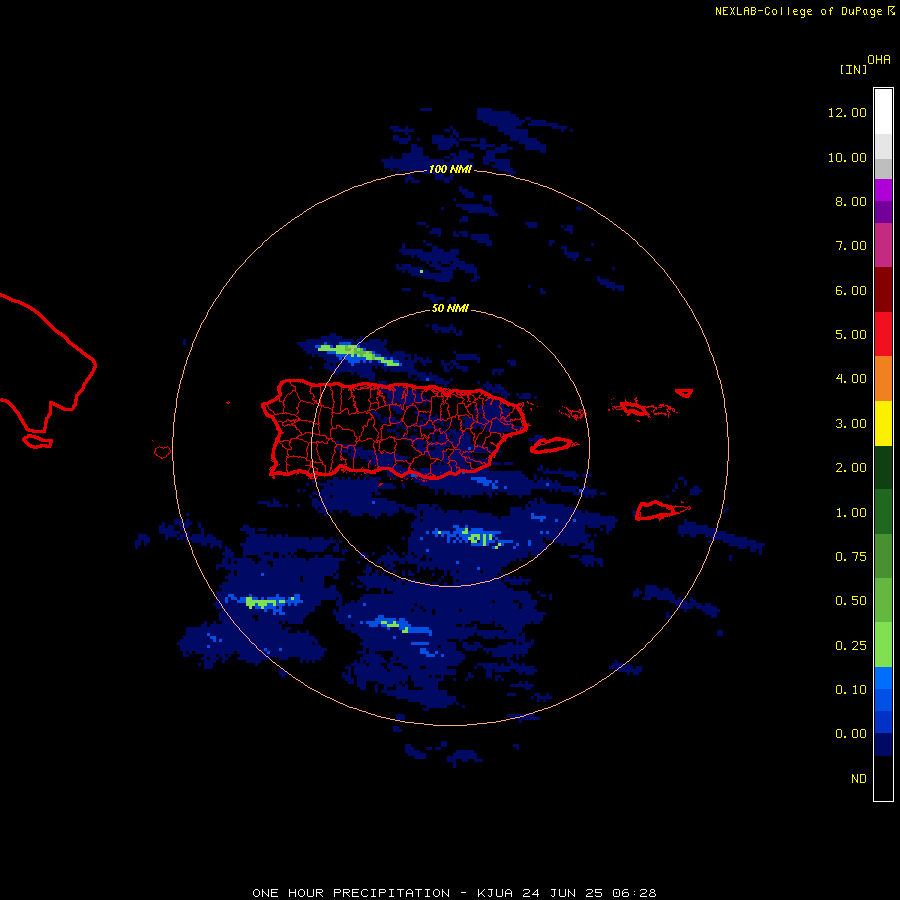
Task: Pick the bright lime green legend swatch
Action: [x=883, y=645]
